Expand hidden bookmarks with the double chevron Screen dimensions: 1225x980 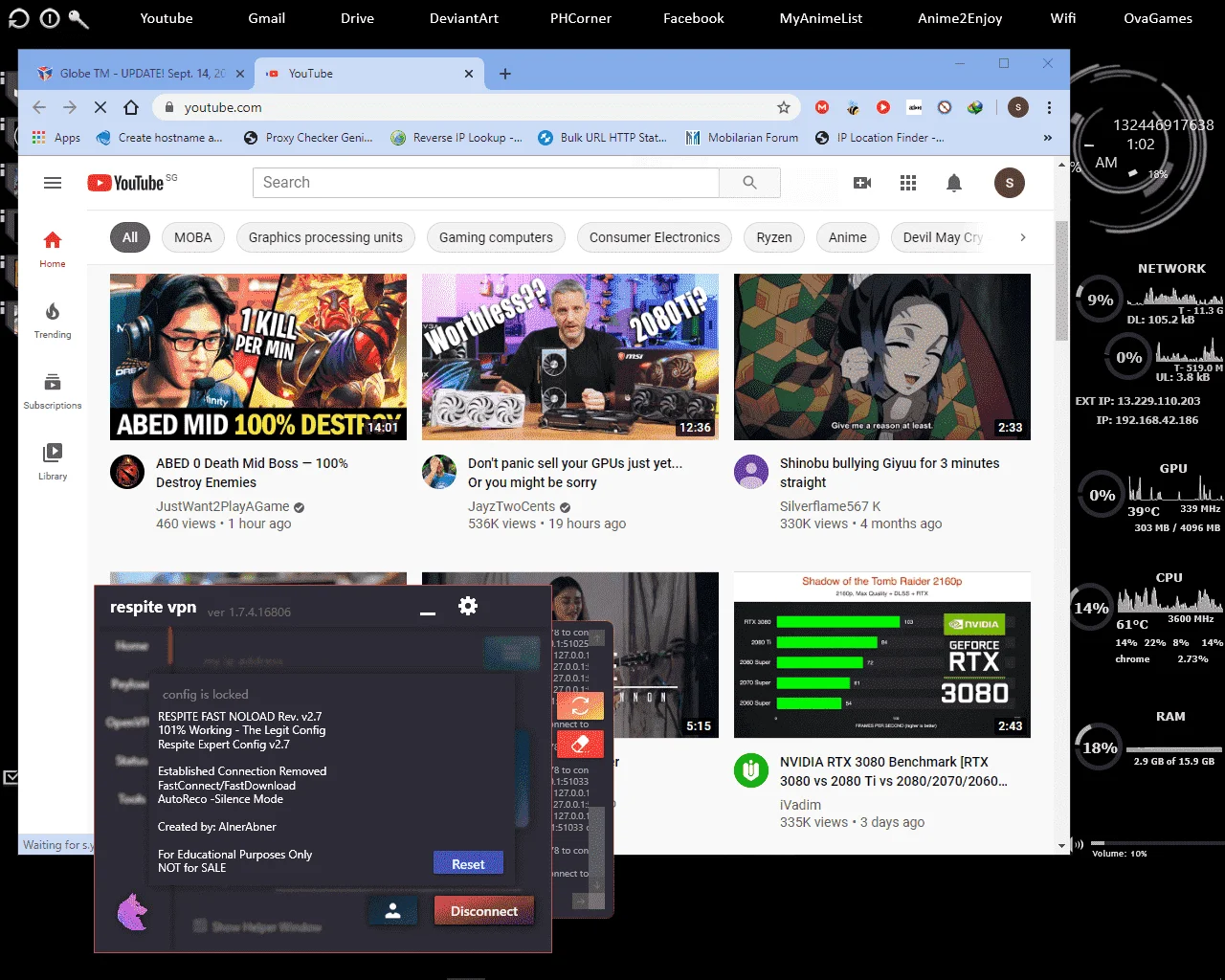[x=1047, y=138]
